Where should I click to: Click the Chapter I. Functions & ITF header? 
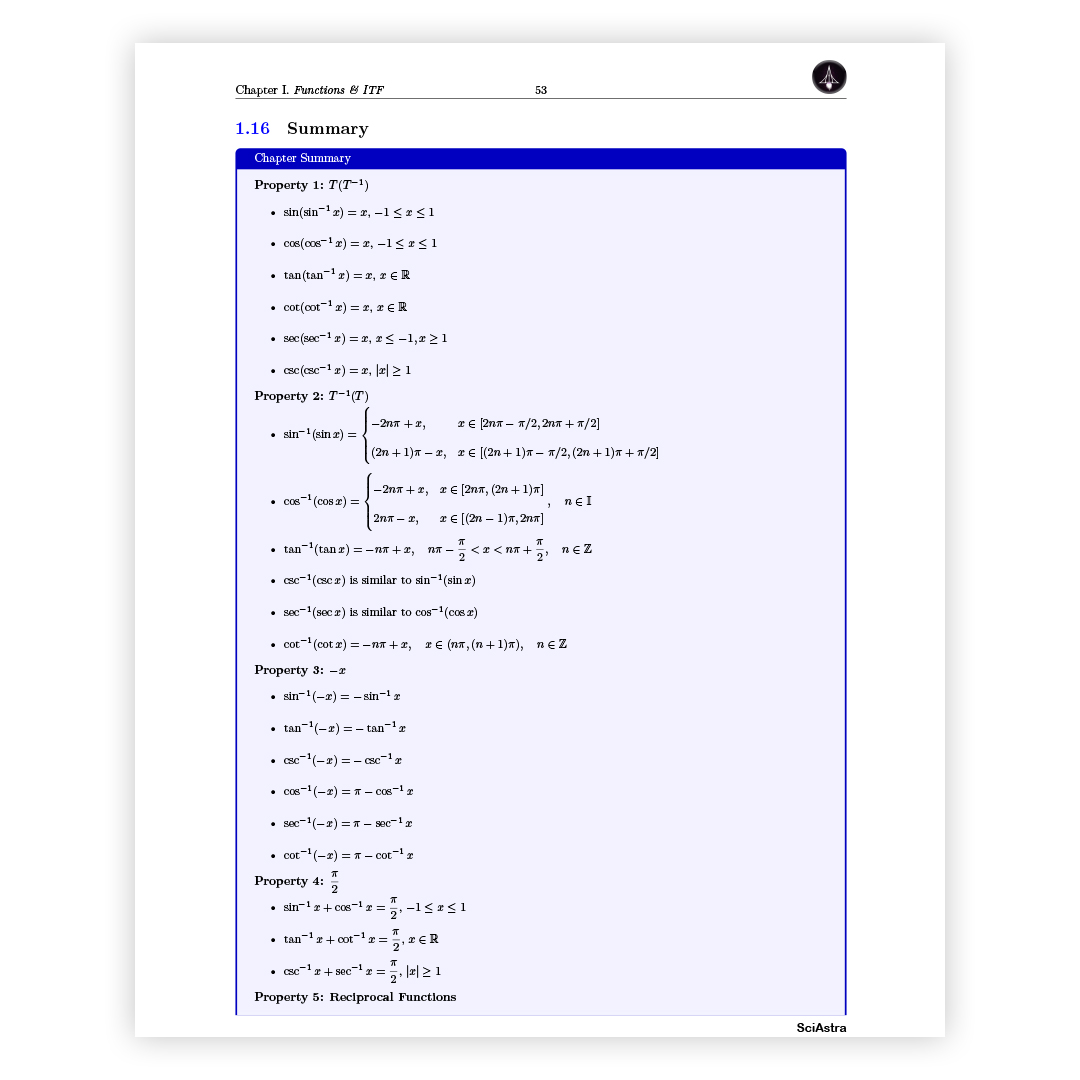(x=309, y=90)
